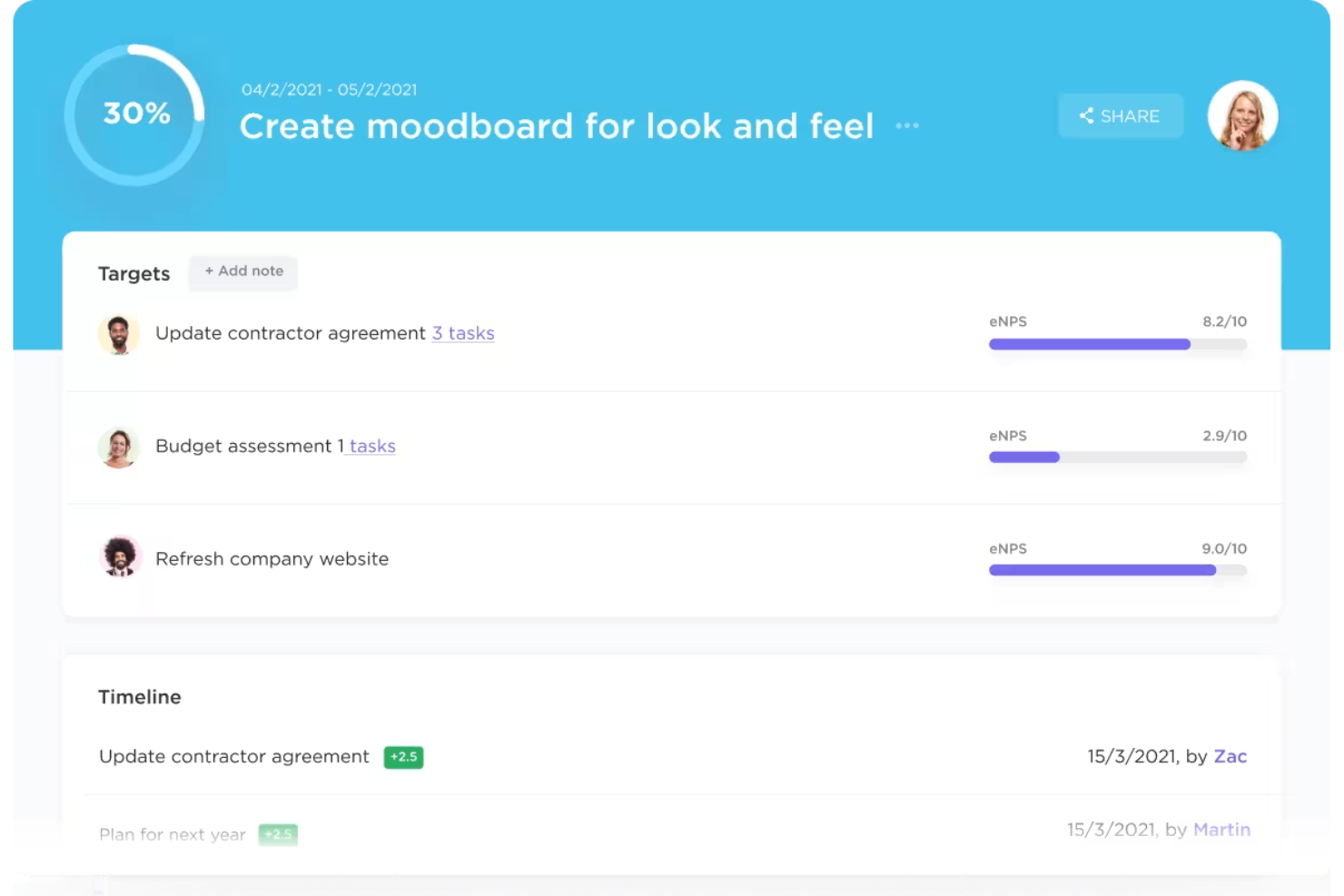Screen dimensions: 1344x896
Task: Click the Targets section header
Action: 133,273
